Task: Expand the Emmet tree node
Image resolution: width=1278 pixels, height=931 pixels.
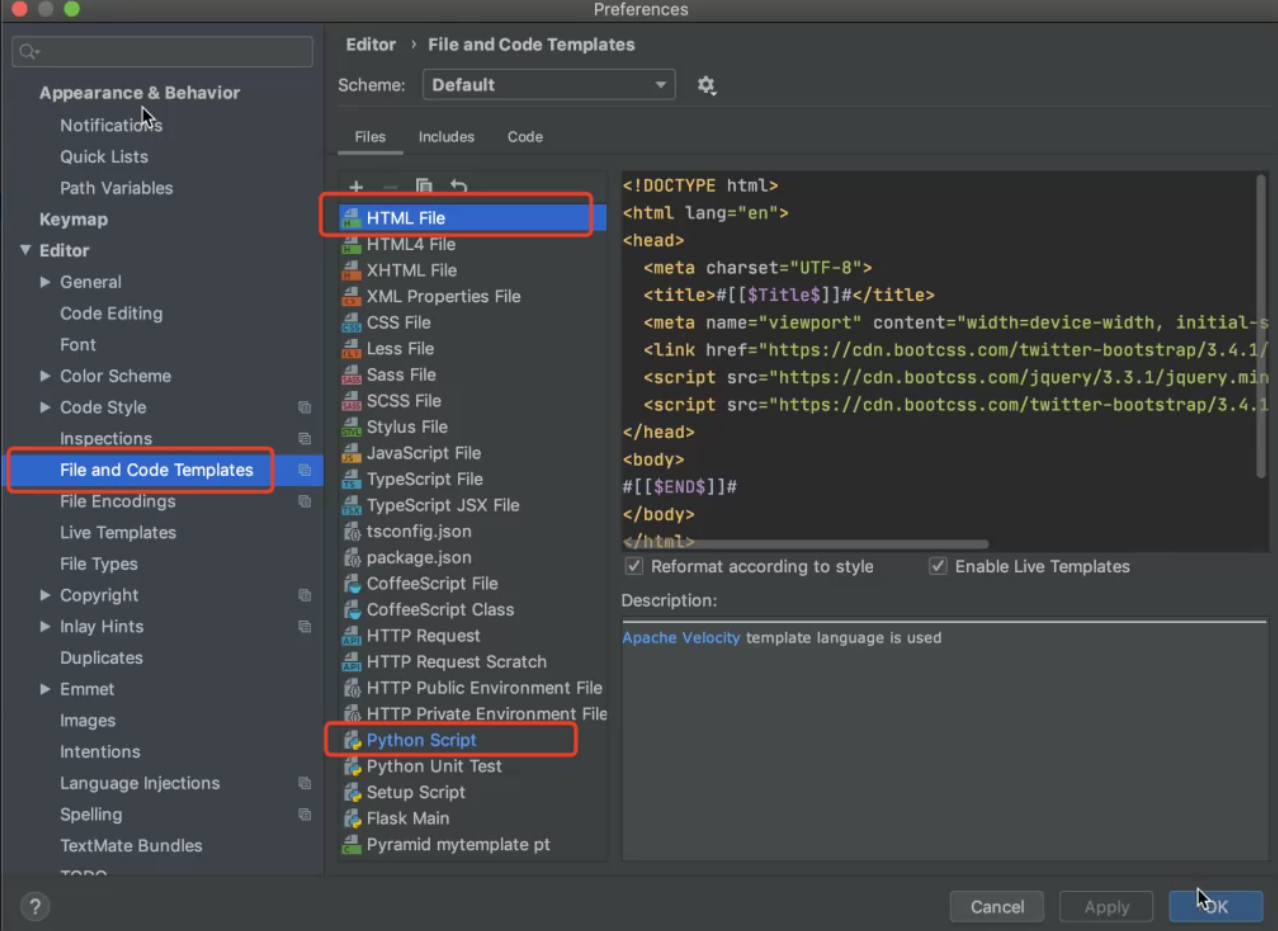Action: (45, 689)
